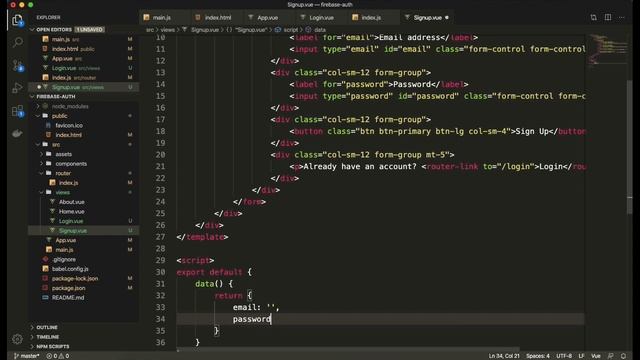Screen dimensions: 640x360
Task: Collapse the router folder
Action: point(63,173)
